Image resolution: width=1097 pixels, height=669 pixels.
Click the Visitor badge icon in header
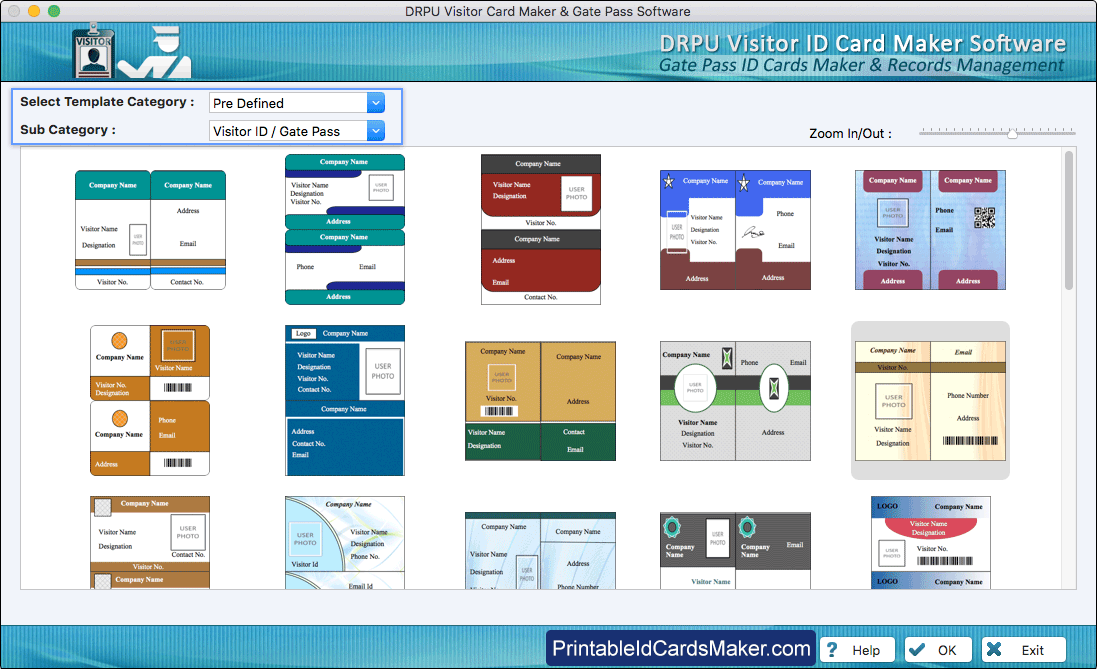[93, 50]
